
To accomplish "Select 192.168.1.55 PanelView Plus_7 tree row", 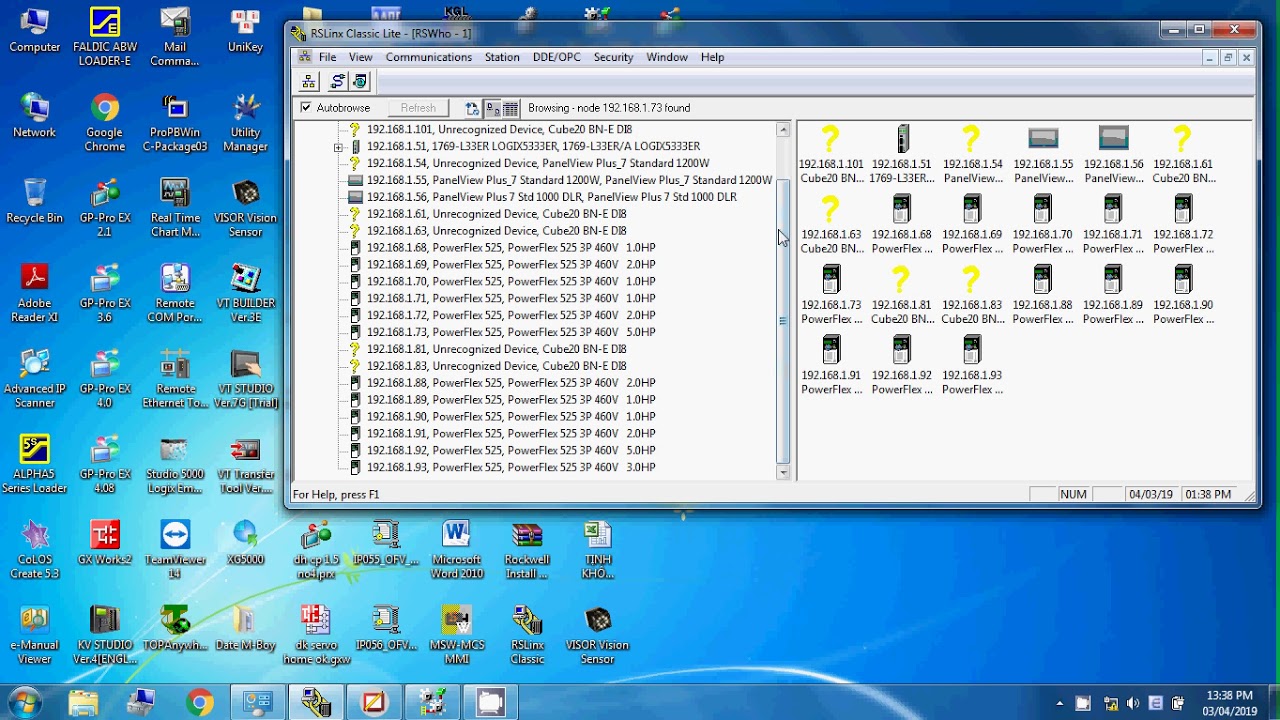I will (569, 180).
